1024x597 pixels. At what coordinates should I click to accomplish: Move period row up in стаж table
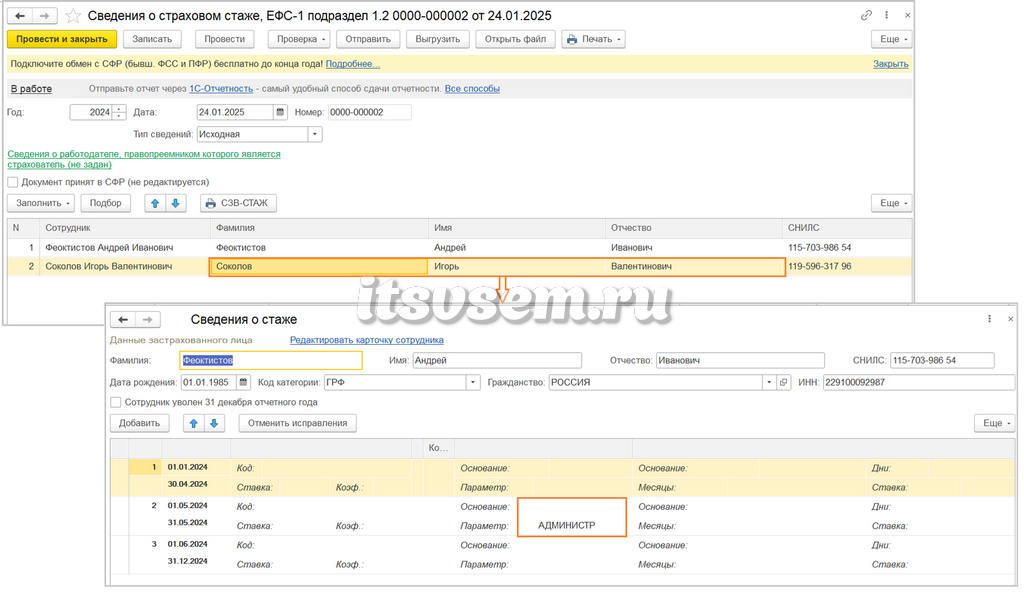(x=193, y=423)
